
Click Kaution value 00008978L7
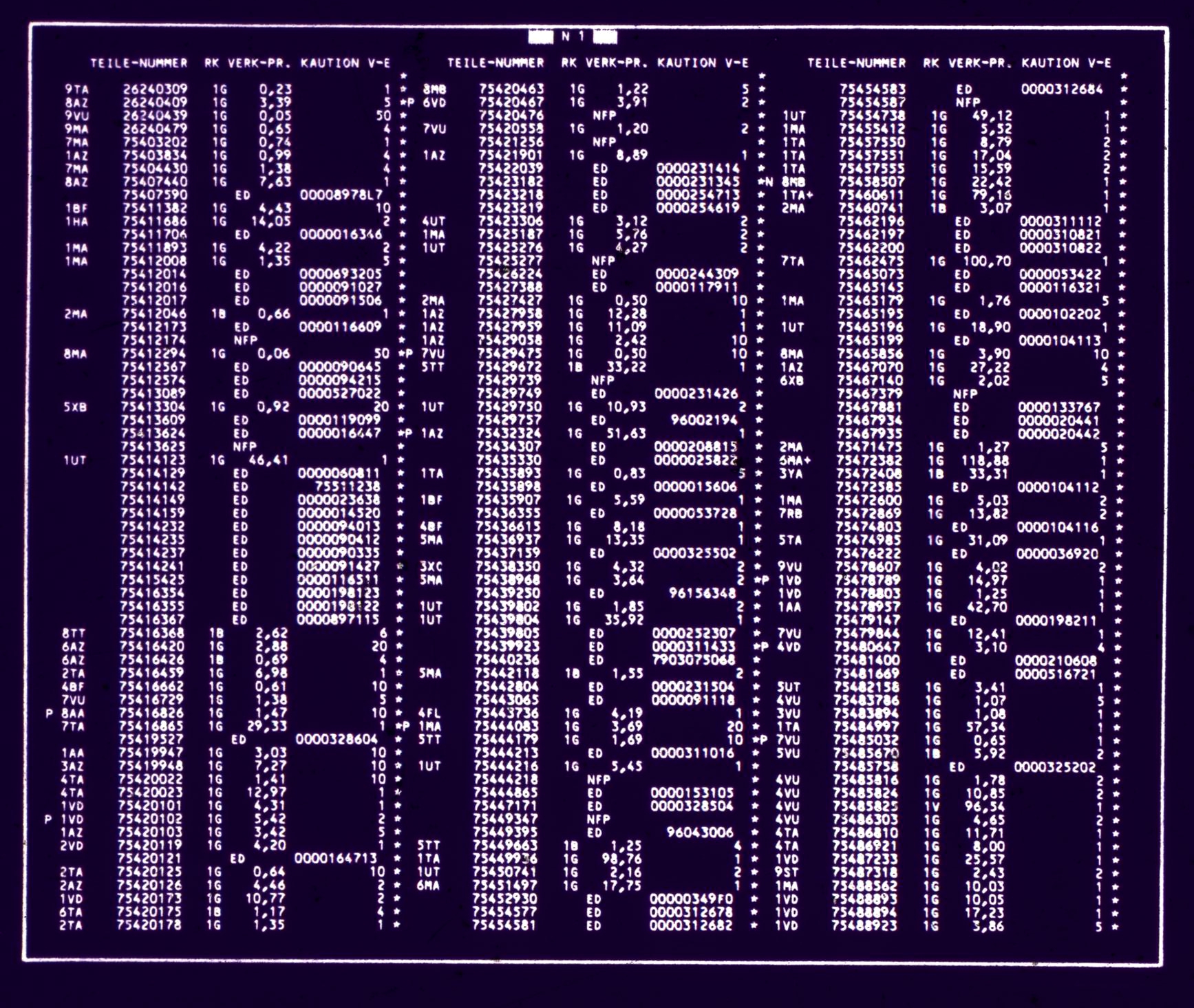(341, 195)
